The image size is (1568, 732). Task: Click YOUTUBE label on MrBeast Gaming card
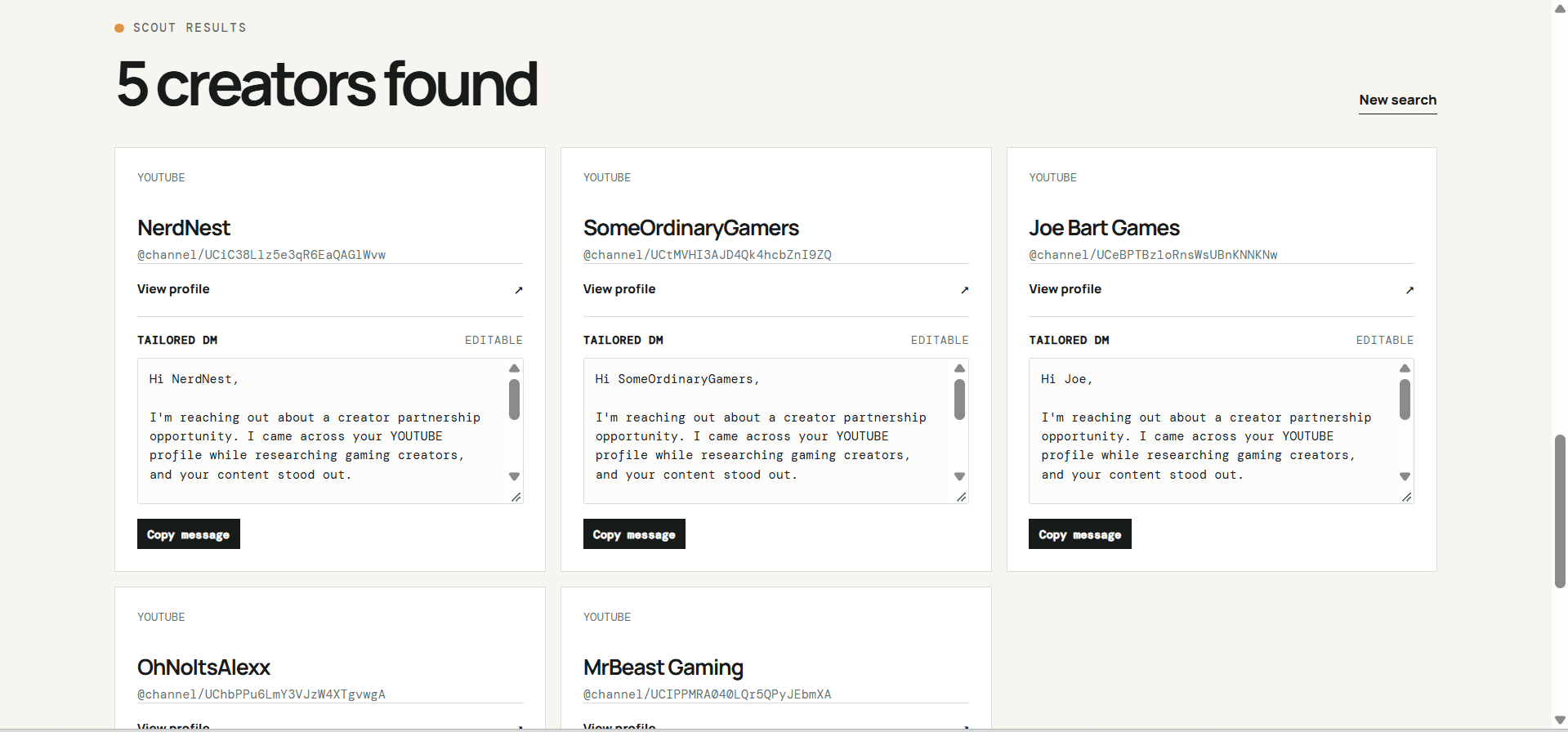pyautogui.click(x=607, y=617)
